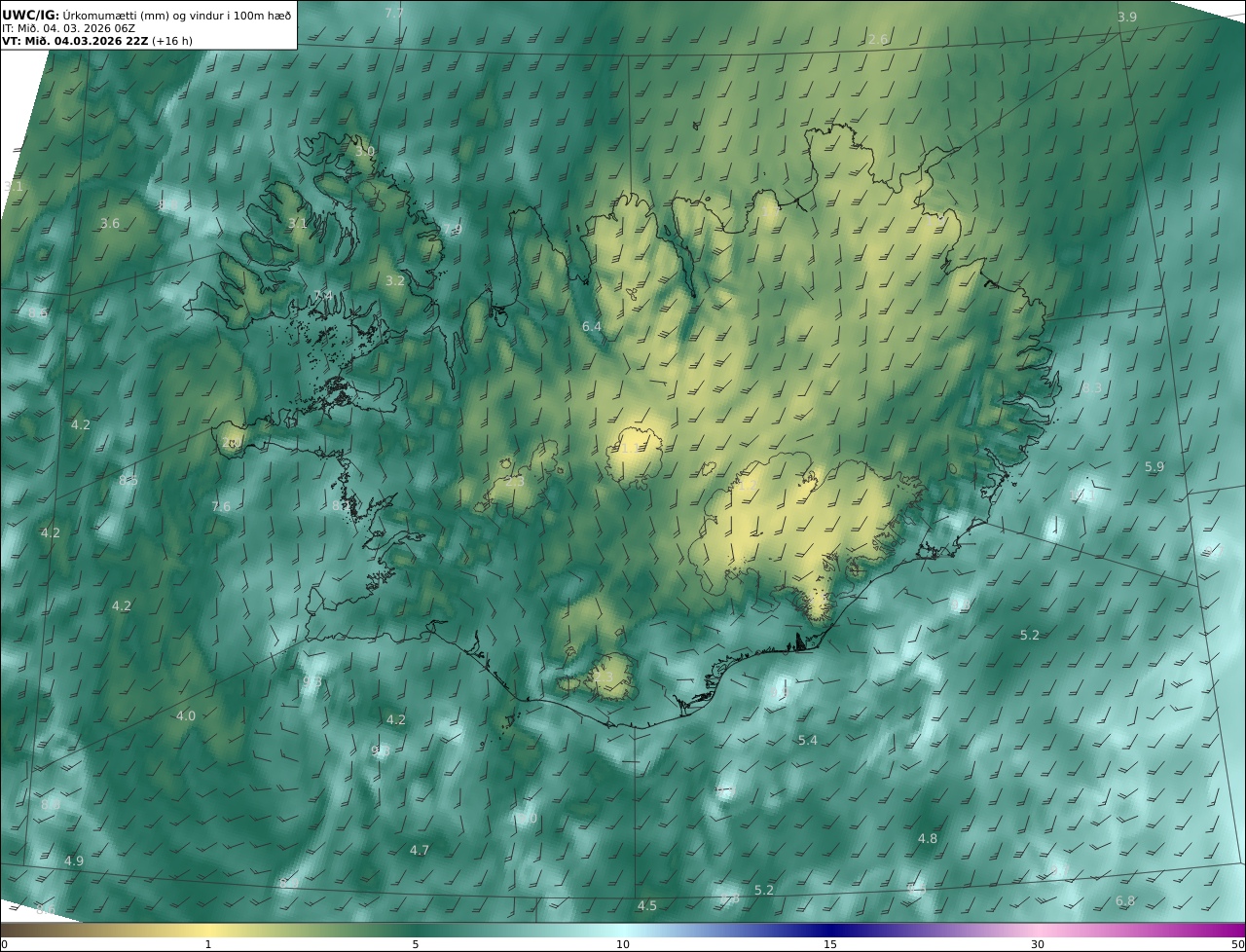Click the dark blue colorbar segment above tick 15
The image size is (1246, 952).
coord(830,930)
